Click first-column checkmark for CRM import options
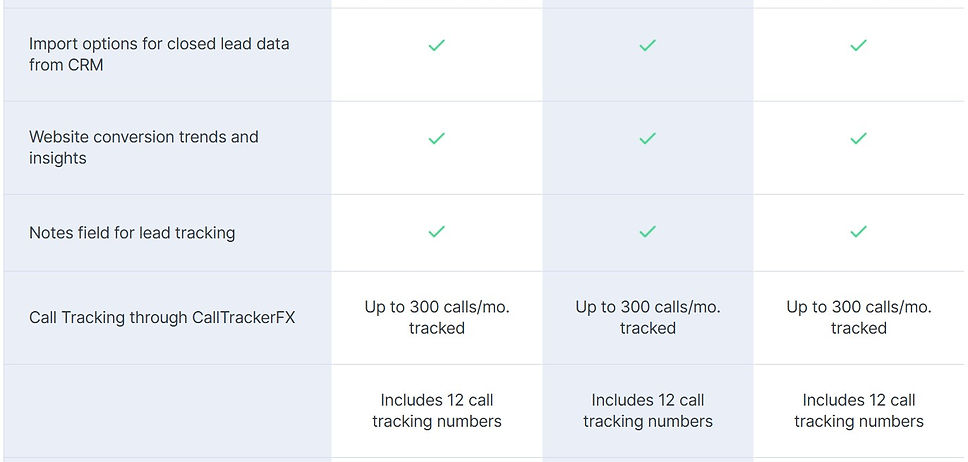Viewport: 968px width, 462px height. coord(436,46)
